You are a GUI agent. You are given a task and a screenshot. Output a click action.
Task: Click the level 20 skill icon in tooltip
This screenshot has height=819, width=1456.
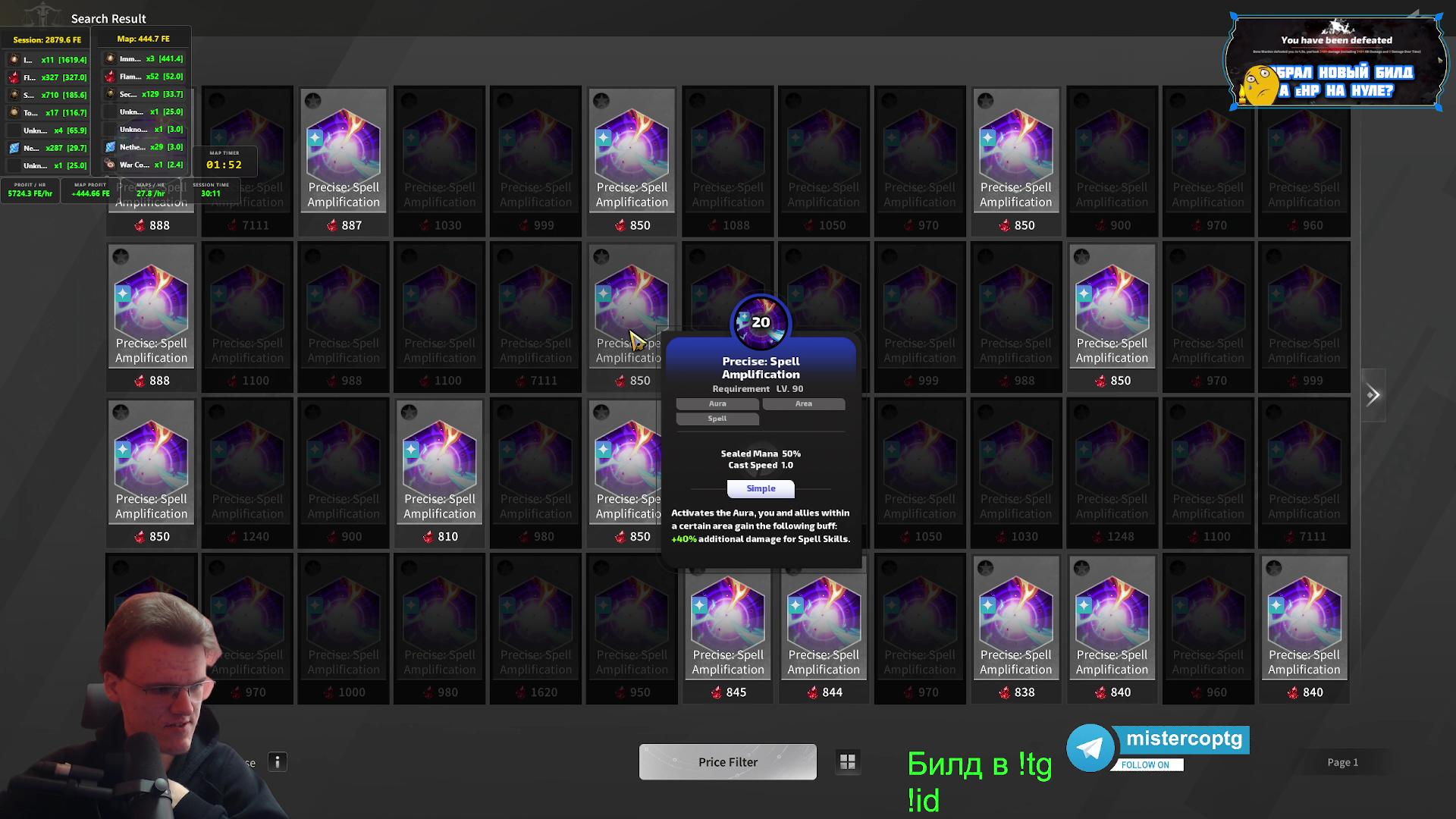[761, 322]
